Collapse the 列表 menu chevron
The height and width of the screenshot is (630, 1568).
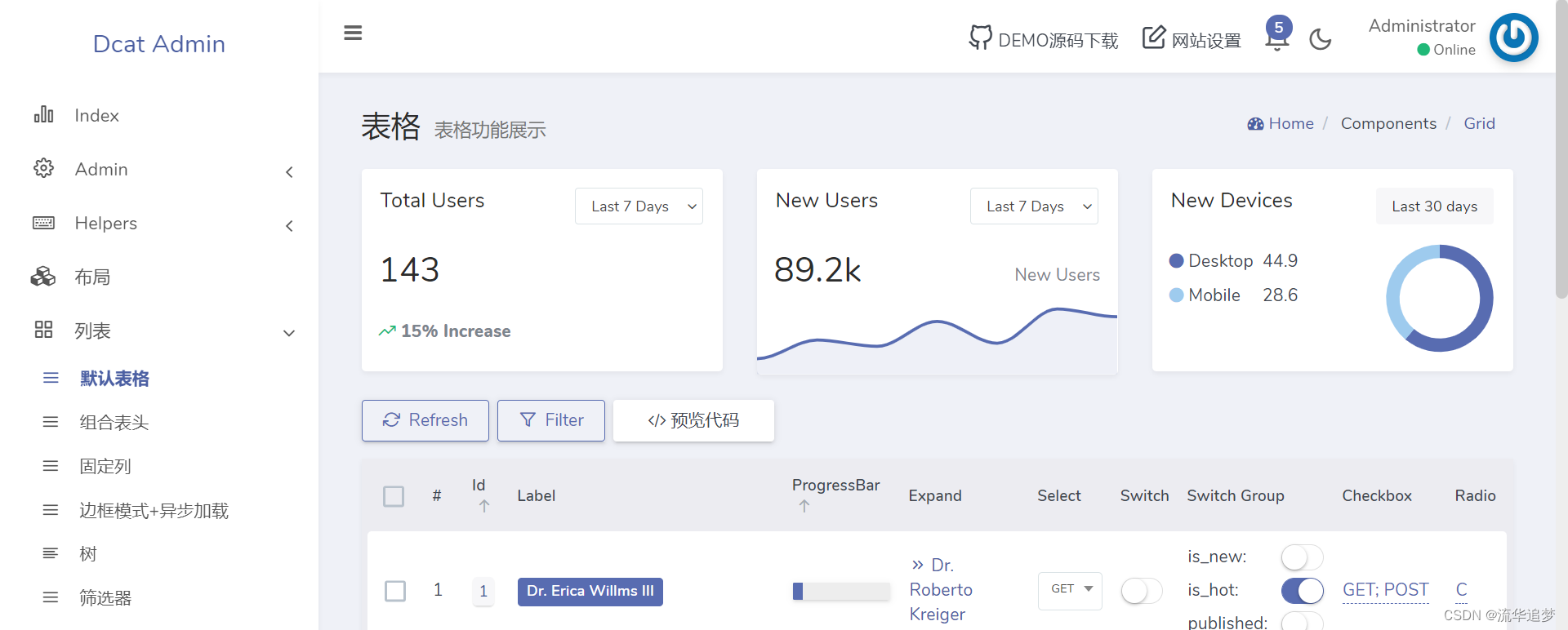[x=289, y=333]
